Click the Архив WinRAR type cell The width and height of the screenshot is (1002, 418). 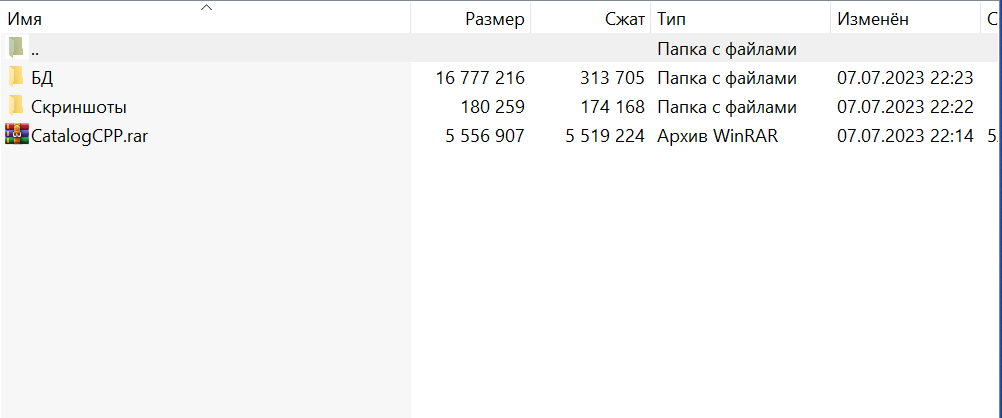coord(717,135)
